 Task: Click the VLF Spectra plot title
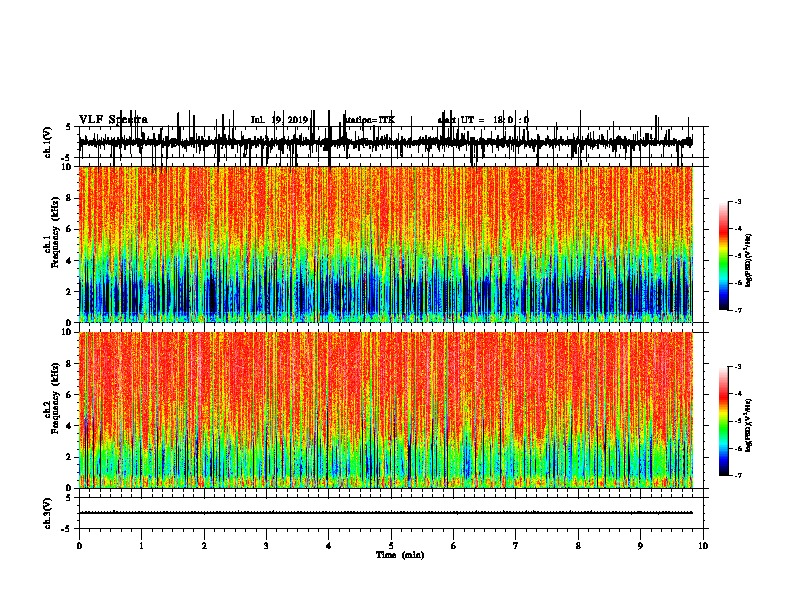[x=113, y=120]
